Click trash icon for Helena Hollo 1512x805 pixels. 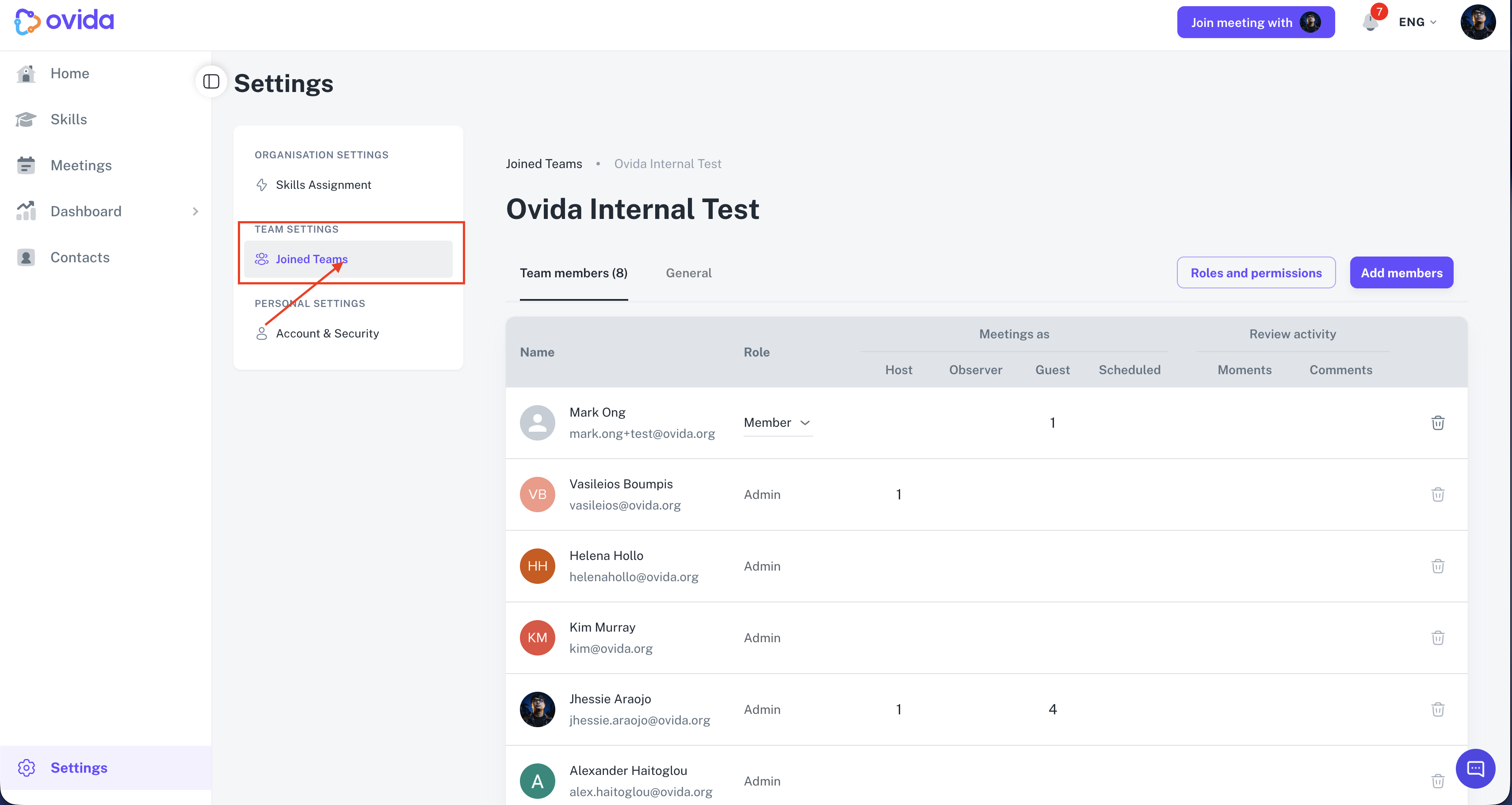point(1437,566)
